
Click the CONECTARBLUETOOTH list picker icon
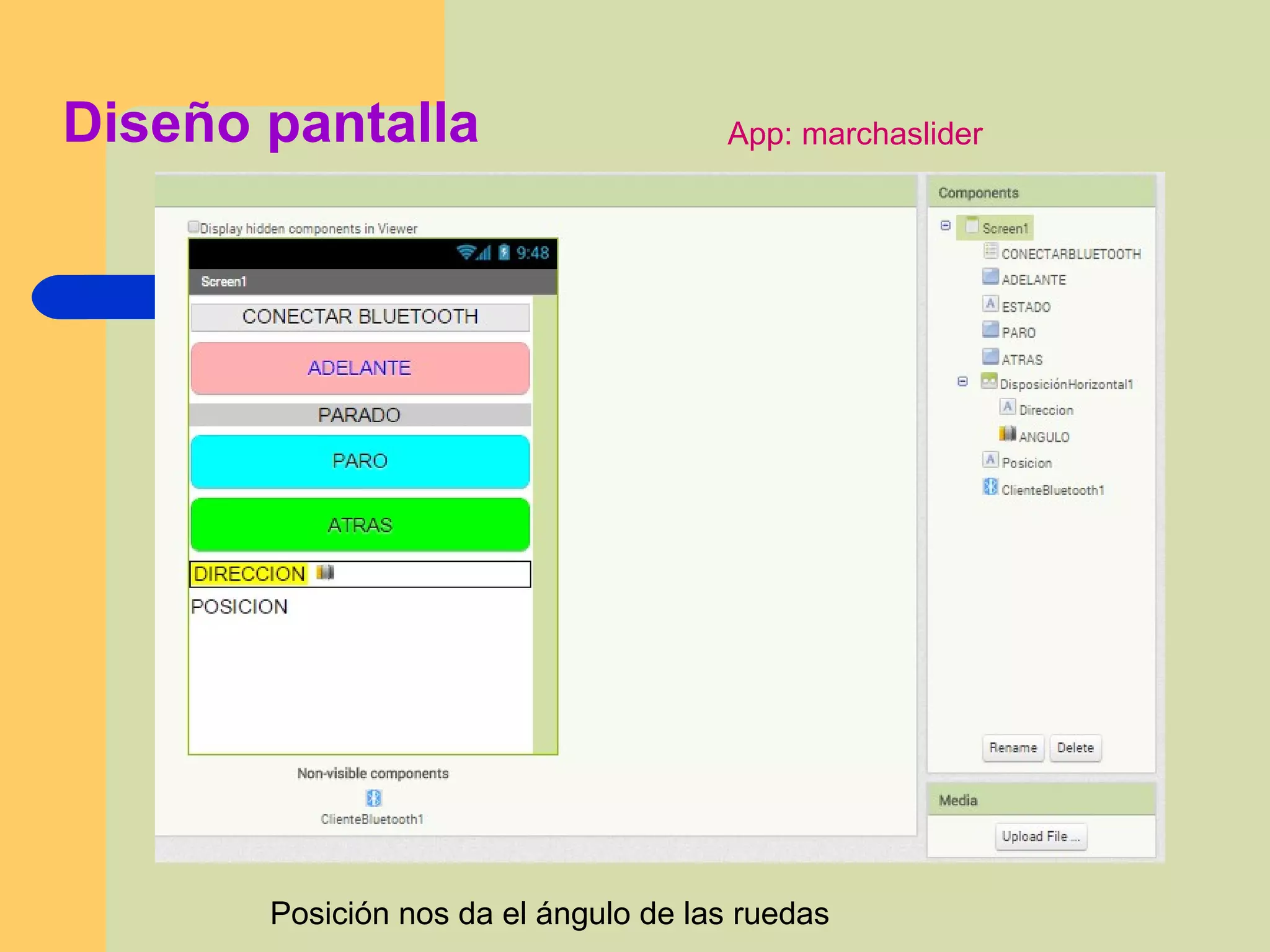click(991, 251)
